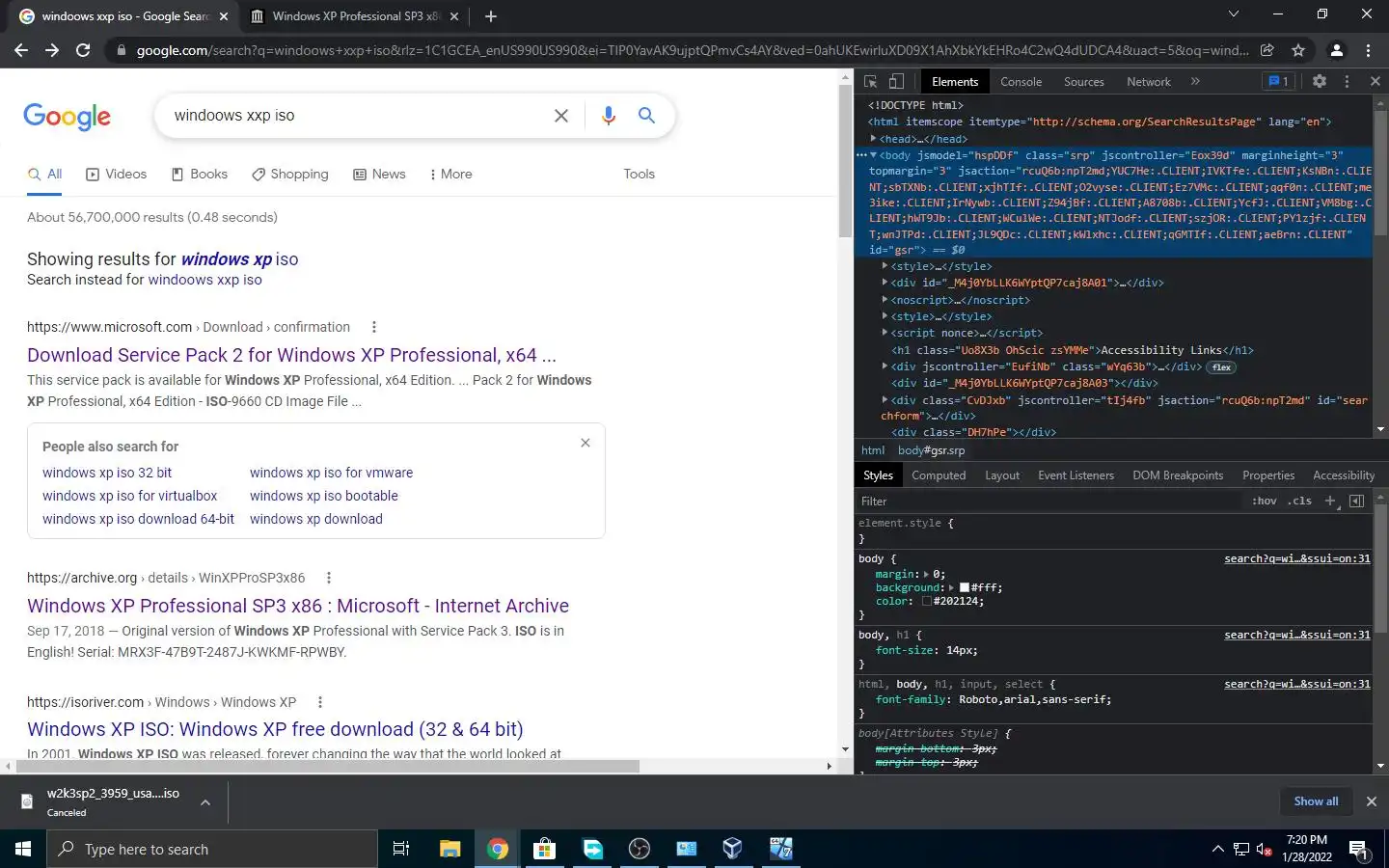This screenshot has width=1389, height=868.
Task: Toggle the computed styles sidebar icon
Action: [x=1356, y=501]
